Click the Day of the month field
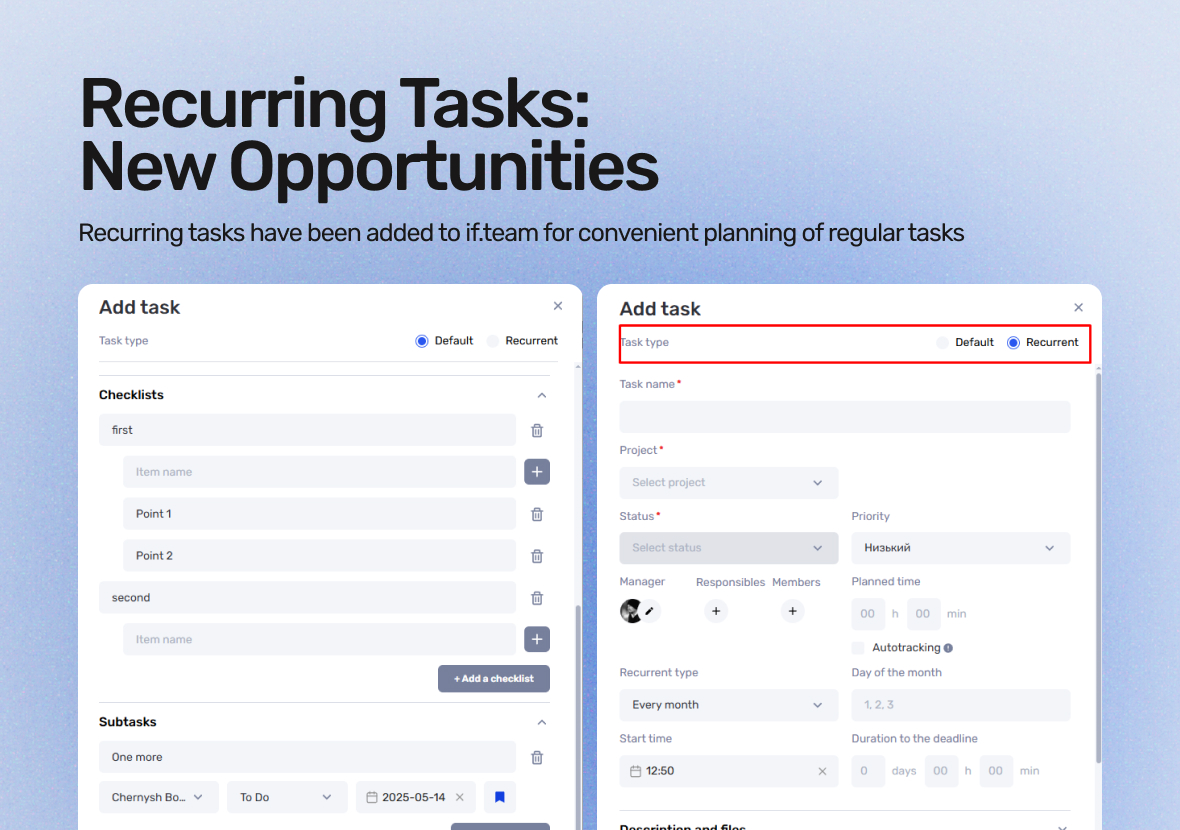This screenshot has width=1180, height=830. tap(960, 705)
